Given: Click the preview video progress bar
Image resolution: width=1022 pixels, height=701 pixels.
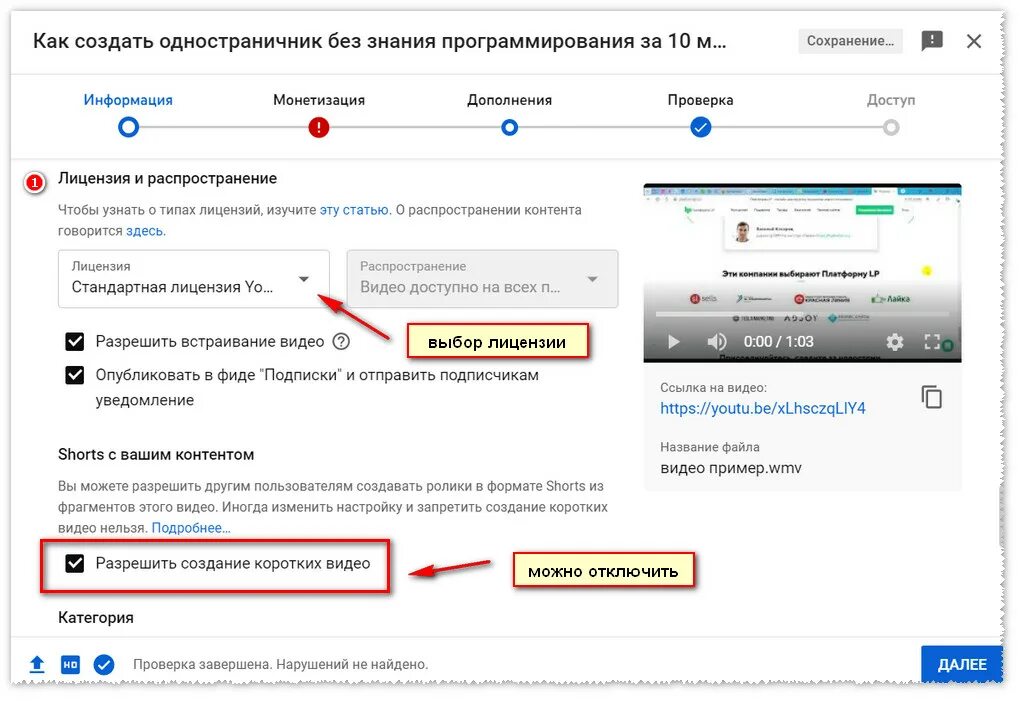Looking at the screenshot, I should (802, 315).
